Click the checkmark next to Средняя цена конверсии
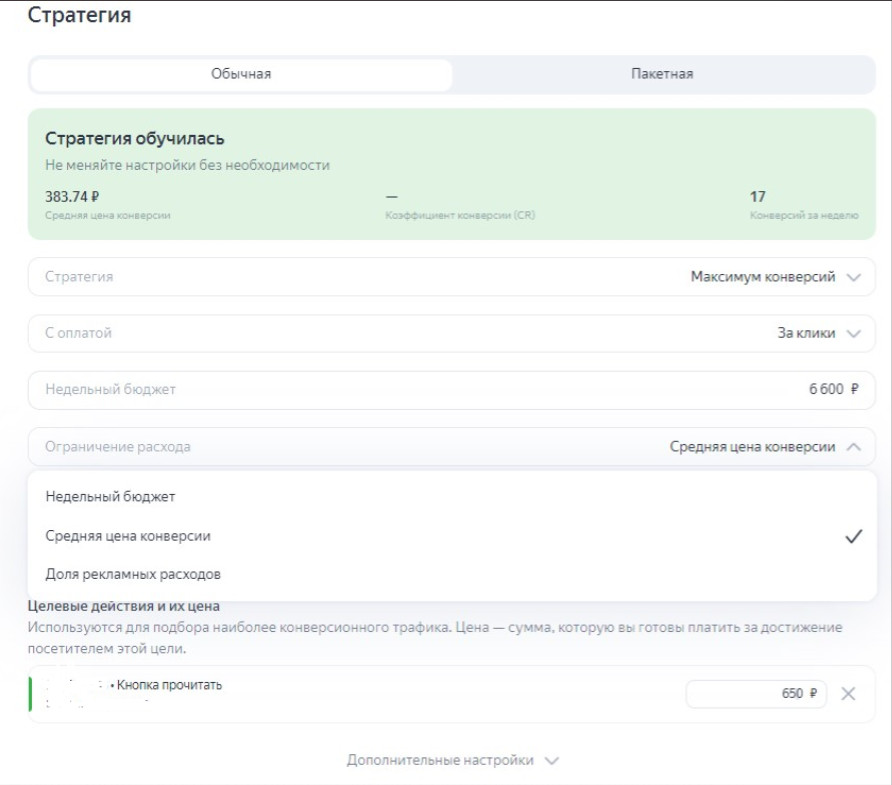The width and height of the screenshot is (892, 785). click(853, 536)
